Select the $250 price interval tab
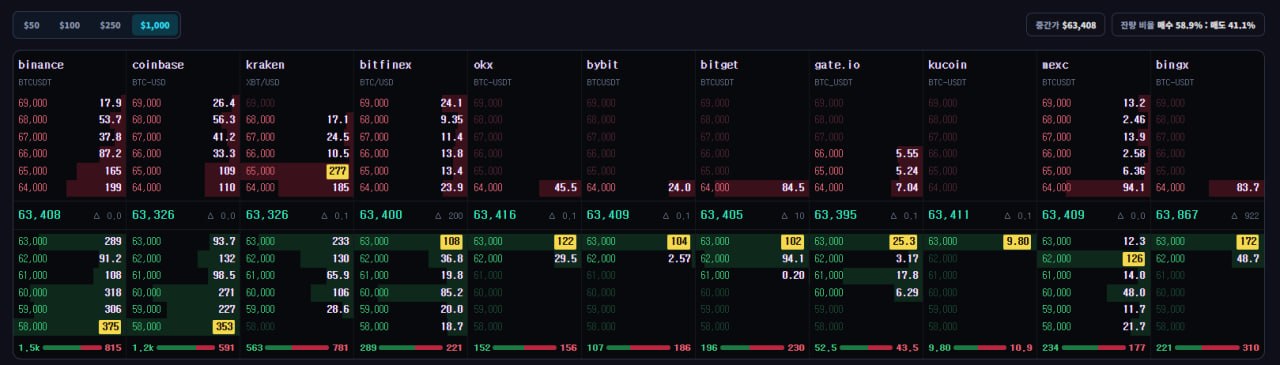This screenshot has height=365, width=1280. tap(110, 25)
